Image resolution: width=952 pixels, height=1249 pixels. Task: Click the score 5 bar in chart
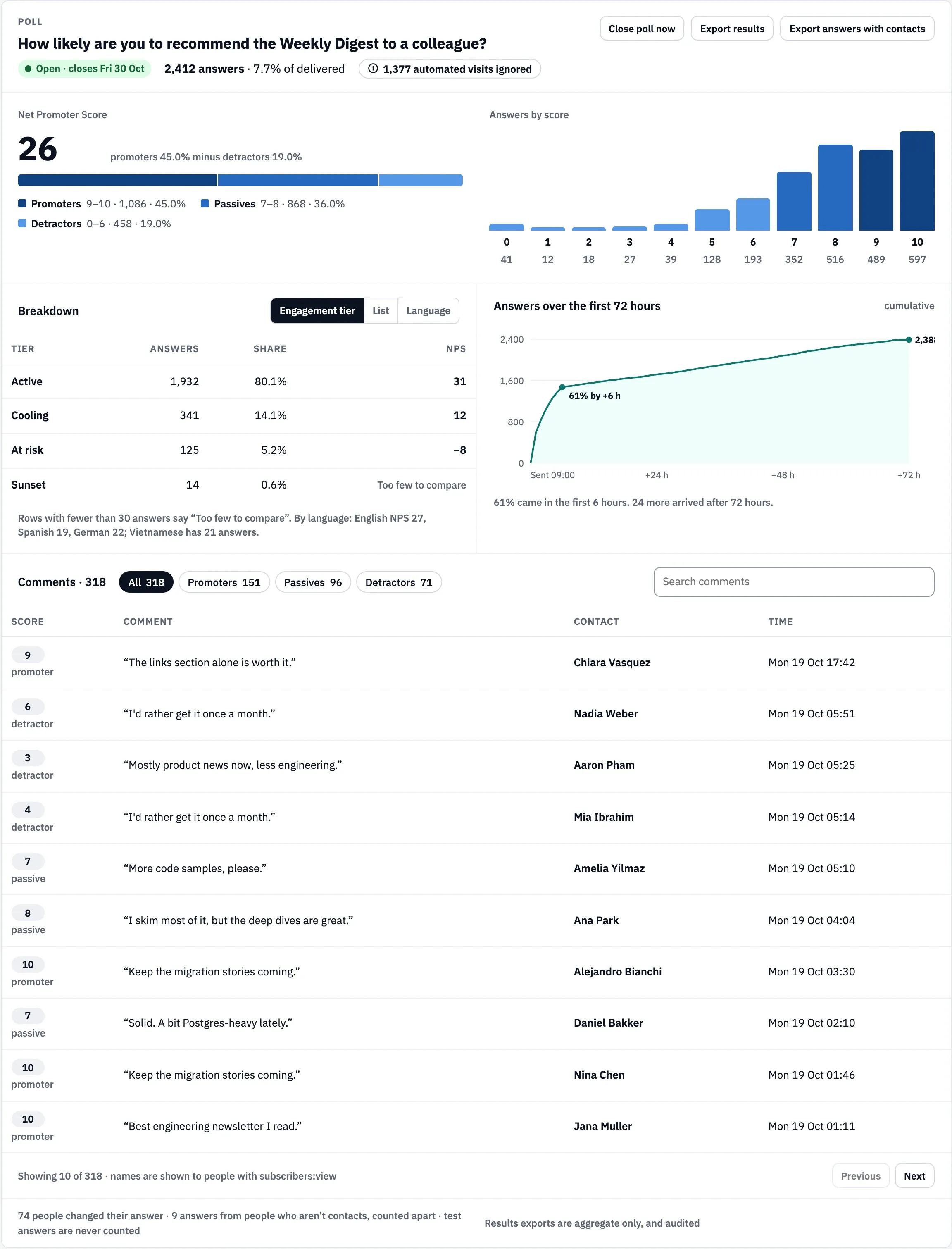click(x=712, y=220)
